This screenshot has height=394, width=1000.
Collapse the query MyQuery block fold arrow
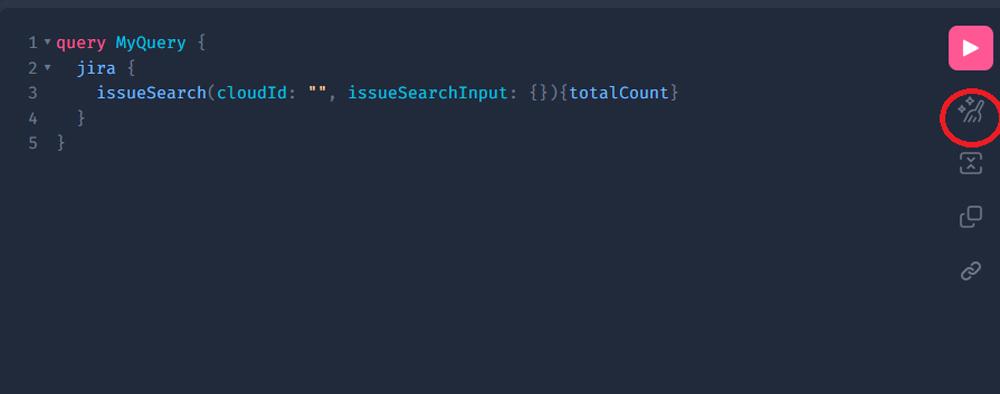[x=47, y=43]
